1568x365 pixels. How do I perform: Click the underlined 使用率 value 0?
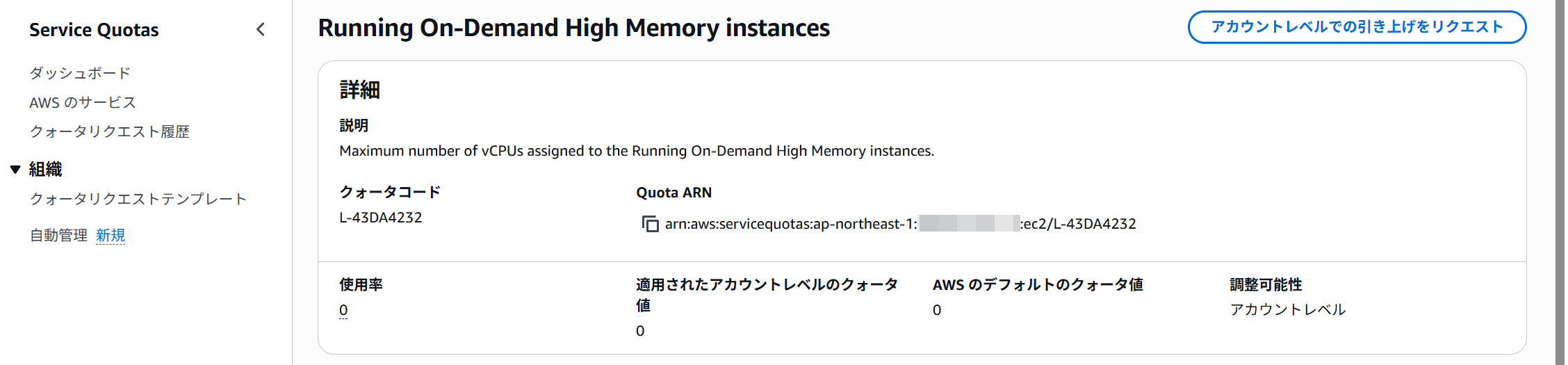click(x=343, y=310)
